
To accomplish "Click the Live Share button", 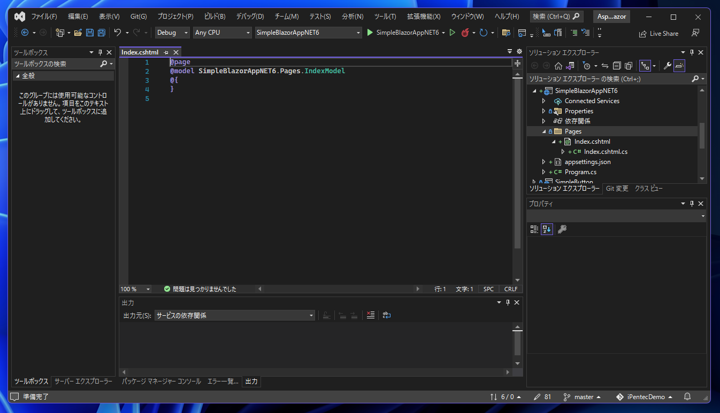I will (x=658, y=34).
